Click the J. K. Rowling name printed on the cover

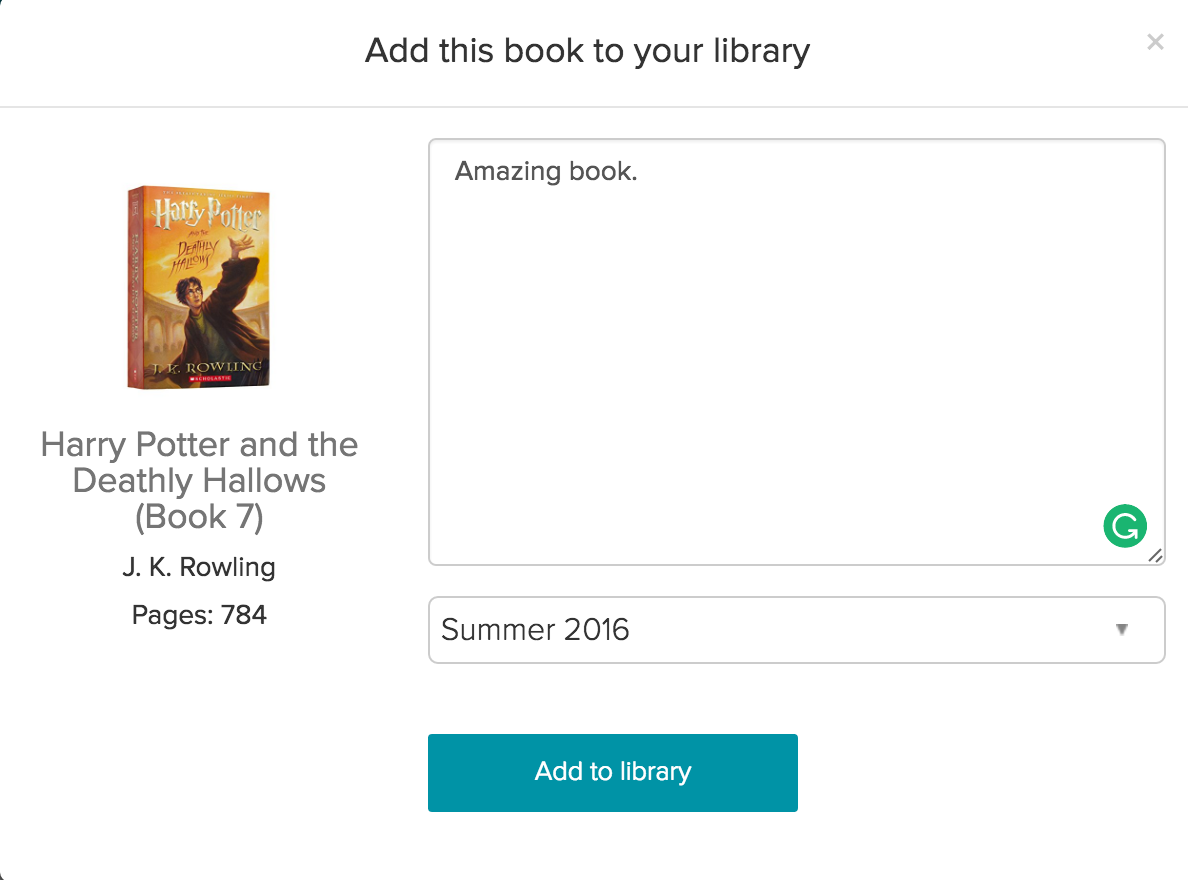point(206,368)
